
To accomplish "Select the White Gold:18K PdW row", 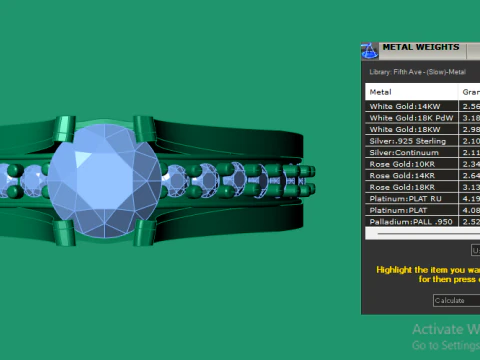I will (x=423, y=118).
